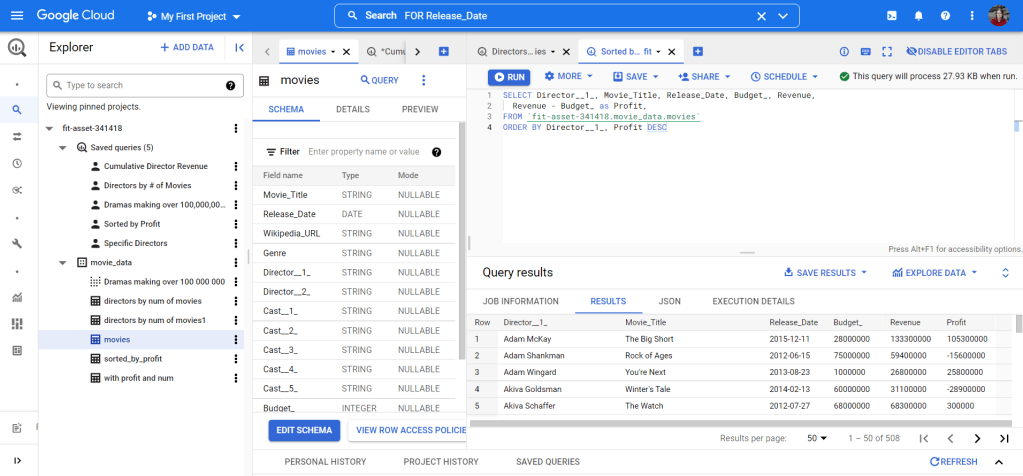Switch to the Execution Details tab
Screen dimensions: 1023x476
click(x=753, y=301)
